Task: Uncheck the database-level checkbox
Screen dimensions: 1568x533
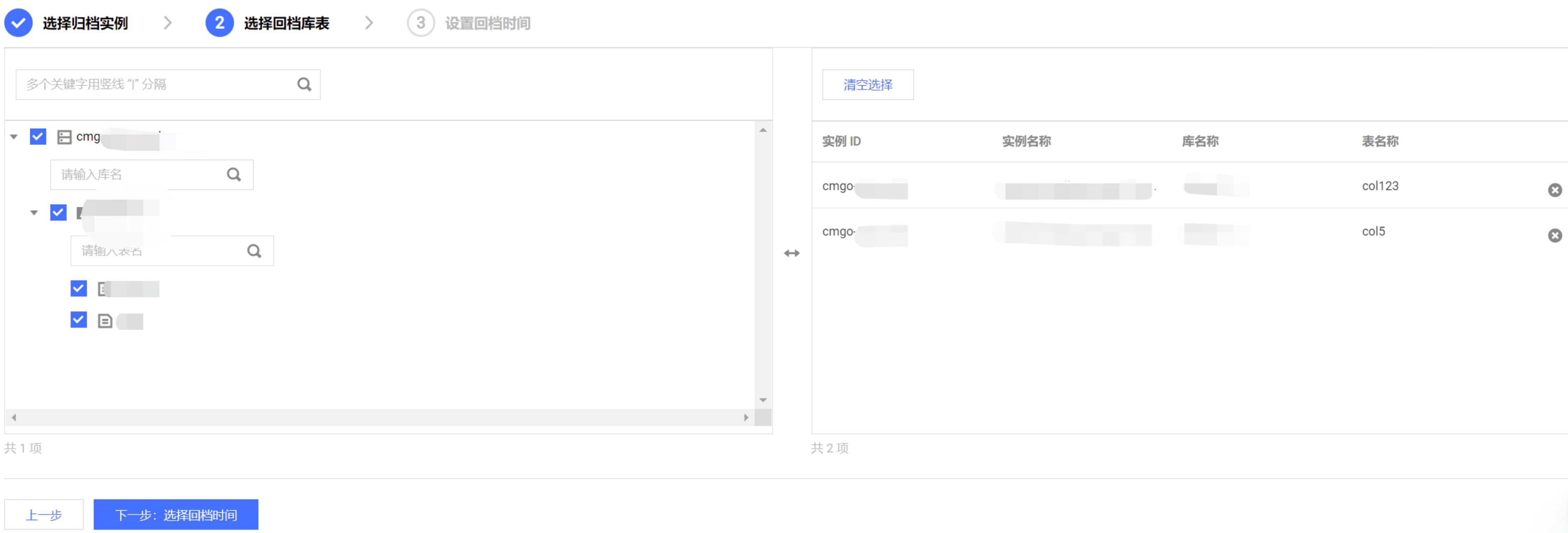Action: tap(58, 213)
